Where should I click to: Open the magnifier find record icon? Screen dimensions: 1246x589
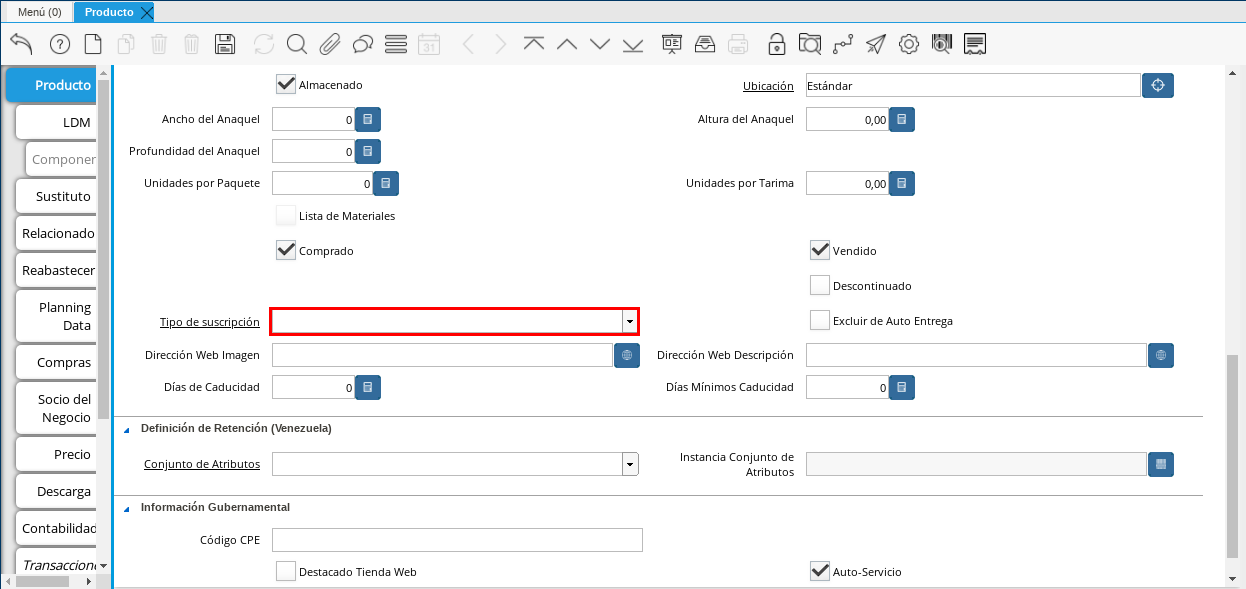296,44
